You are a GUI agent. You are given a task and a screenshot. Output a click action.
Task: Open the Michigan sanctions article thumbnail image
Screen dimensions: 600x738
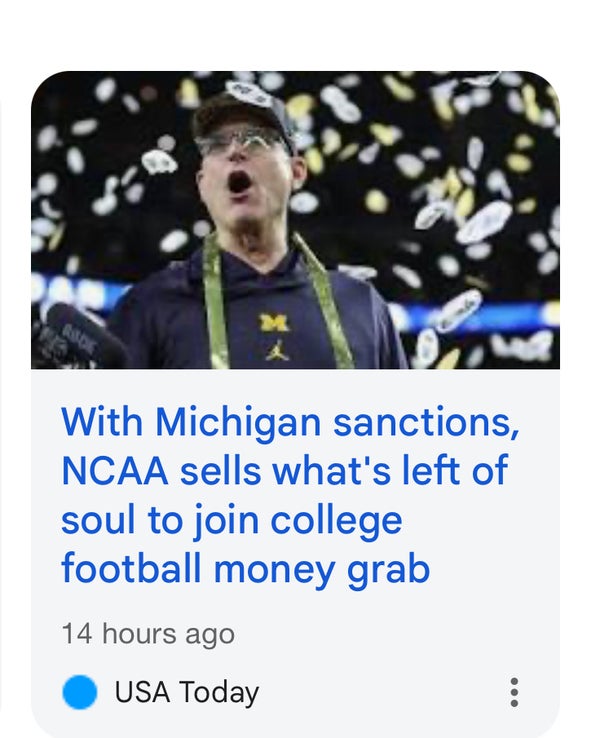(x=295, y=220)
